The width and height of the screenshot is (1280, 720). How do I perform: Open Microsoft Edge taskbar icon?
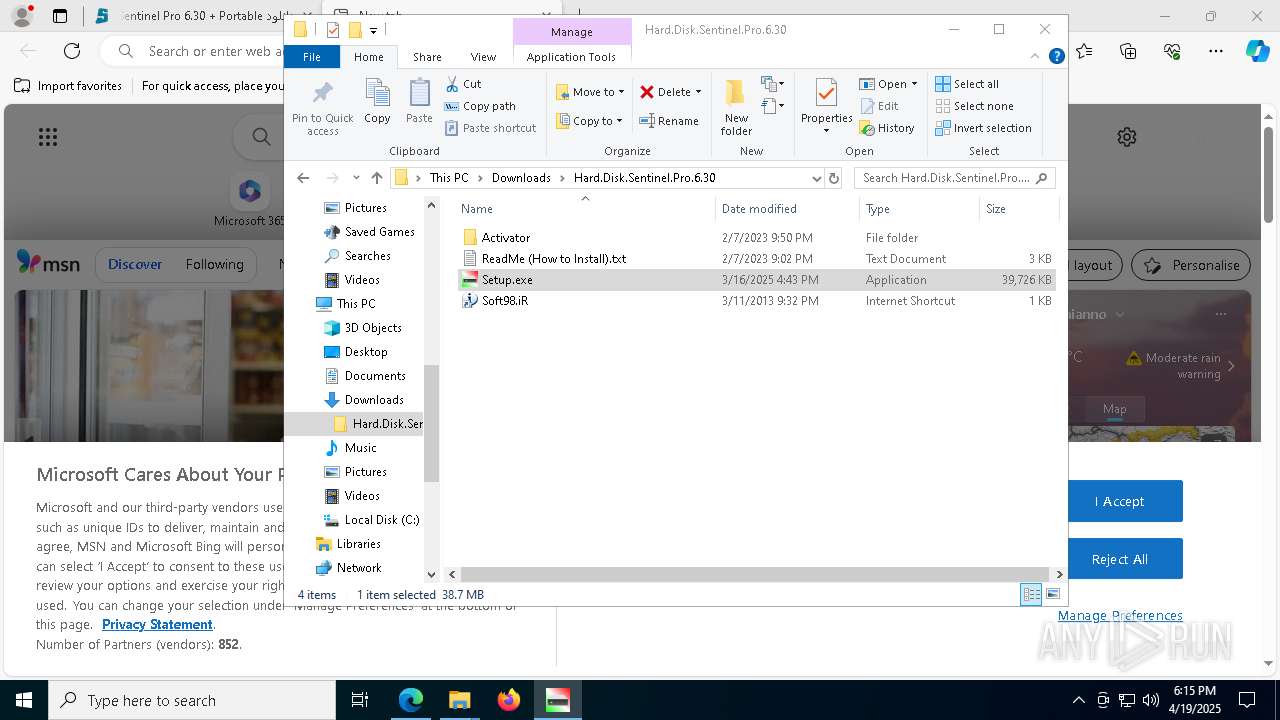411,700
